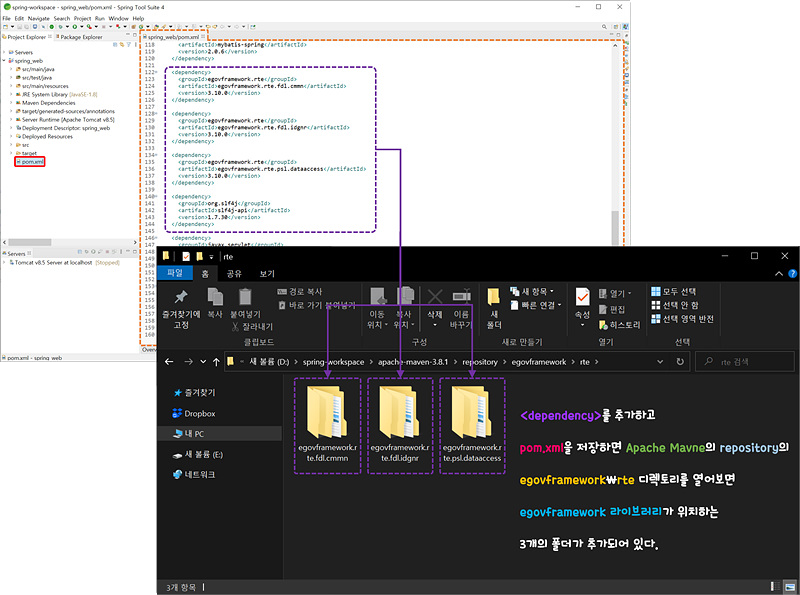The image size is (800, 595).
Task: Open the Window menu in Spring Tool Suite
Action: coord(118,18)
